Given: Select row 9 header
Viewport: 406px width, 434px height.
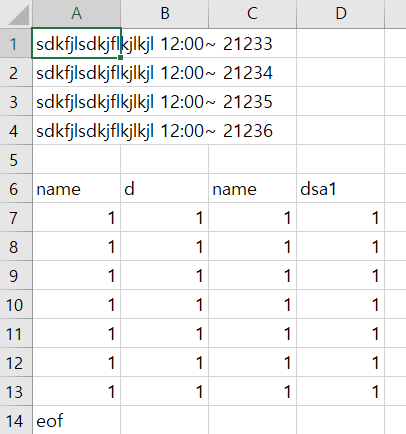Looking at the screenshot, I should 16,275.
